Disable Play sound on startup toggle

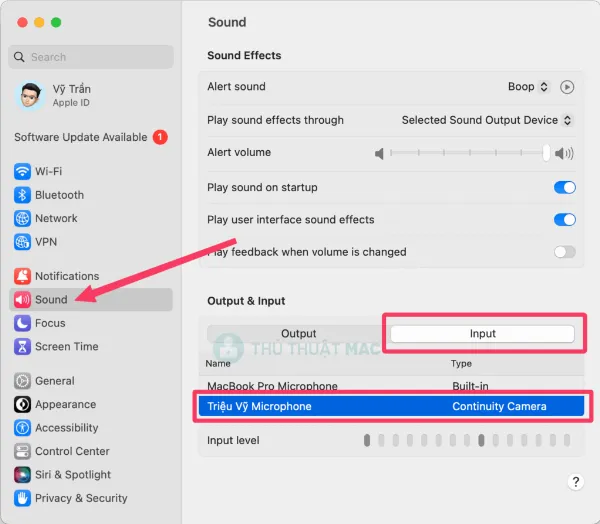coord(564,187)
